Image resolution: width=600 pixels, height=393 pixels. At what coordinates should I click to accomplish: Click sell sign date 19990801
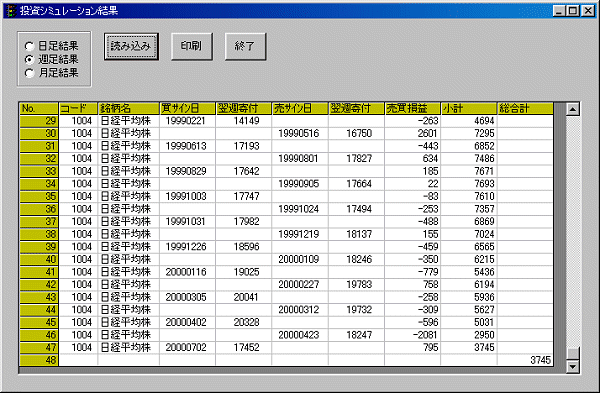point(298,159)
